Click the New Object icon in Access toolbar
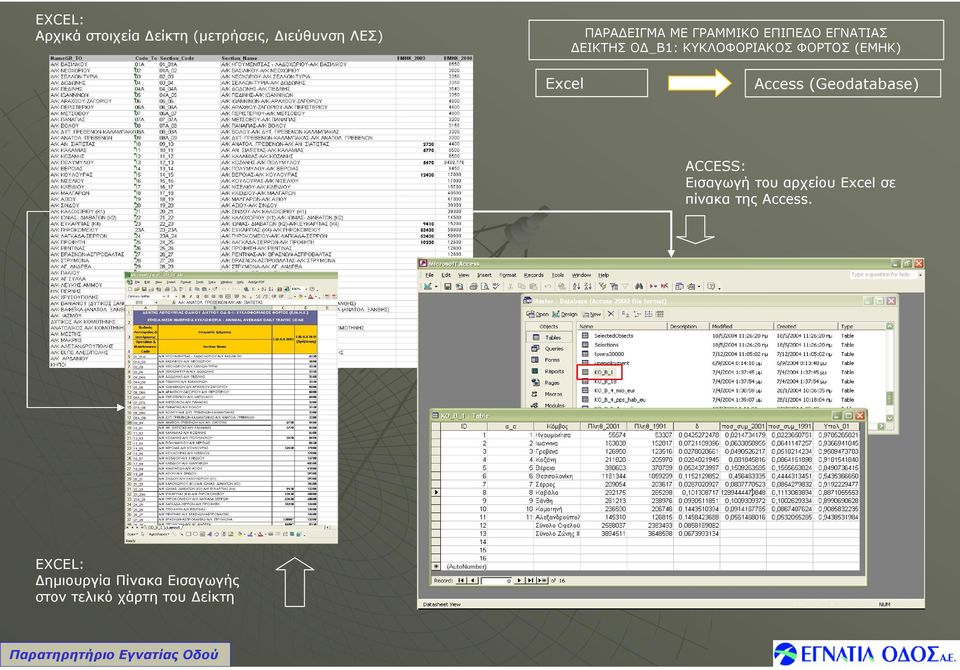This screenshot has height=670, width=960. [691, 287]
